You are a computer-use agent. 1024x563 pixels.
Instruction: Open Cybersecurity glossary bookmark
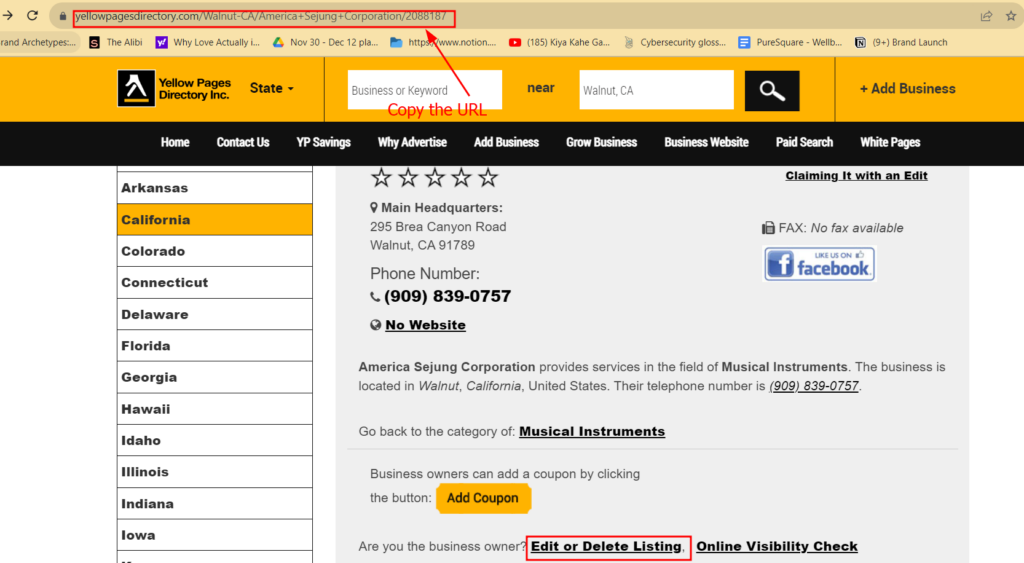coord(675,42)
